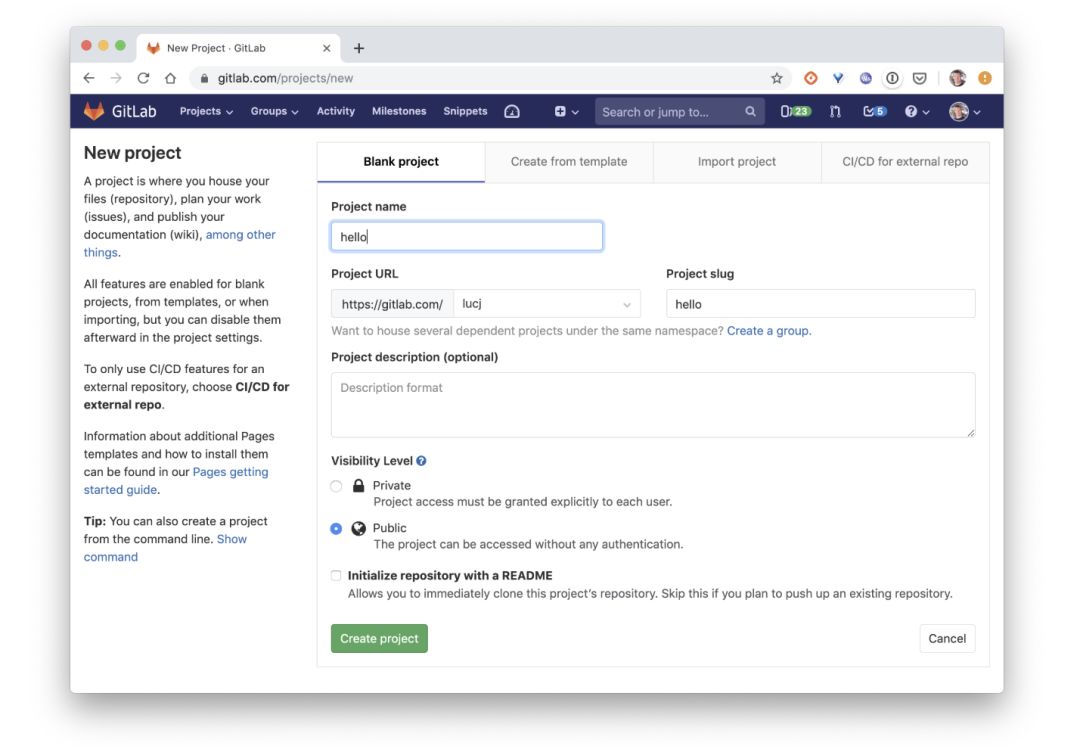
Task: Click the browser back arrow
Action: click(x=89, y=79)
